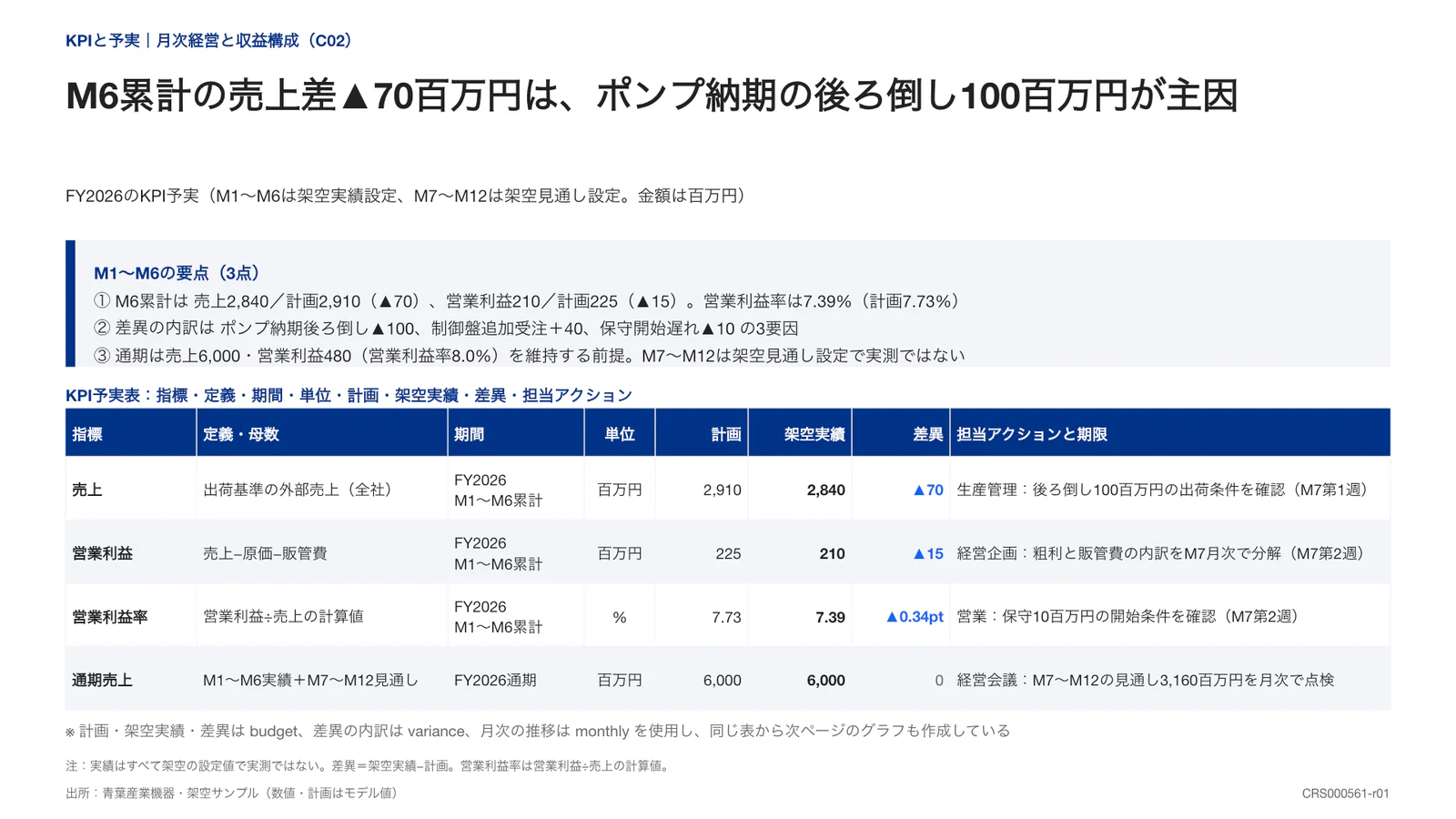1456x819 pixels.
Task: Click the actual value '2,840' in the 売上 row
Action: [x=825, y=490]
